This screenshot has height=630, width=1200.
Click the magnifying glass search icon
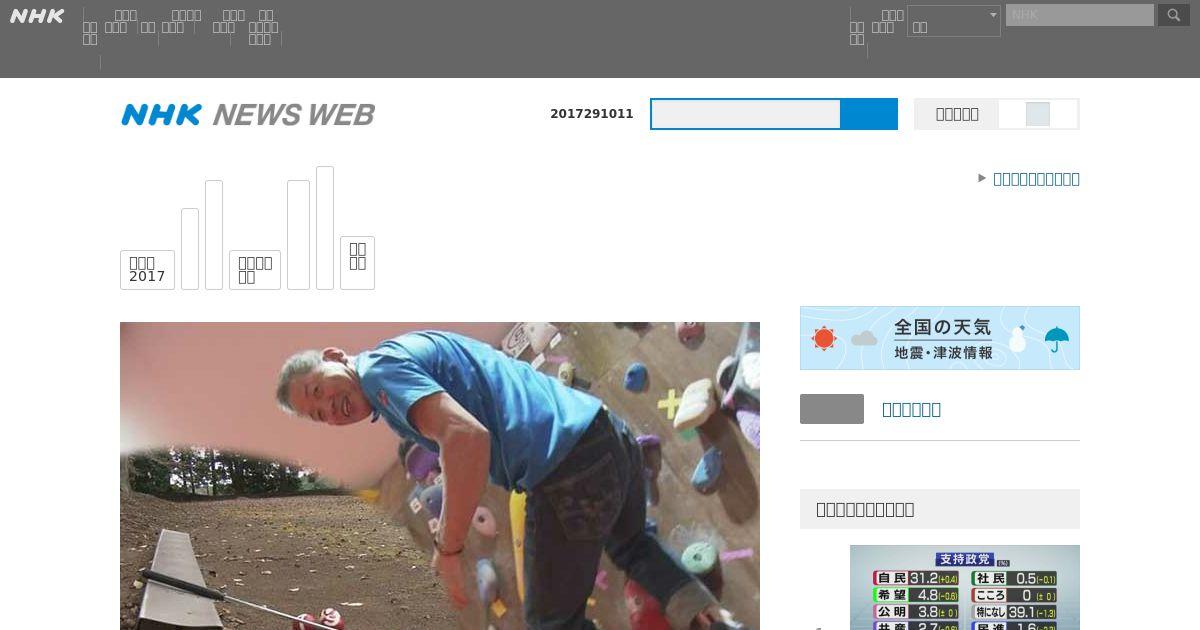coord(1174,15)
